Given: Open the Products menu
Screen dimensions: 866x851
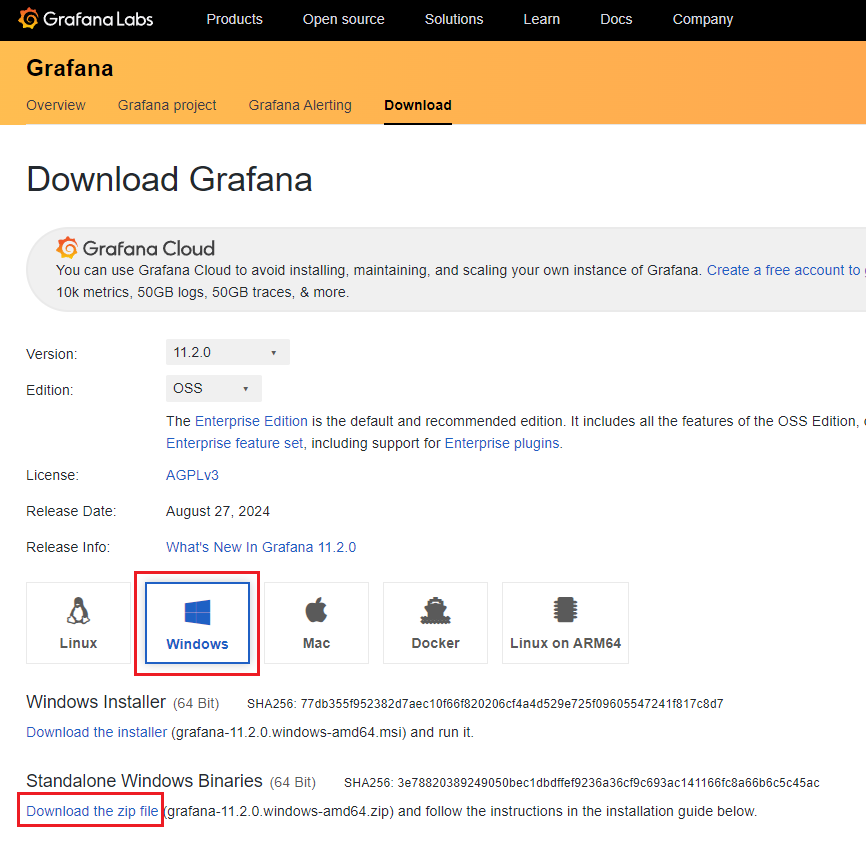Looking at the screenshot, I should click(x=235, y=19).
